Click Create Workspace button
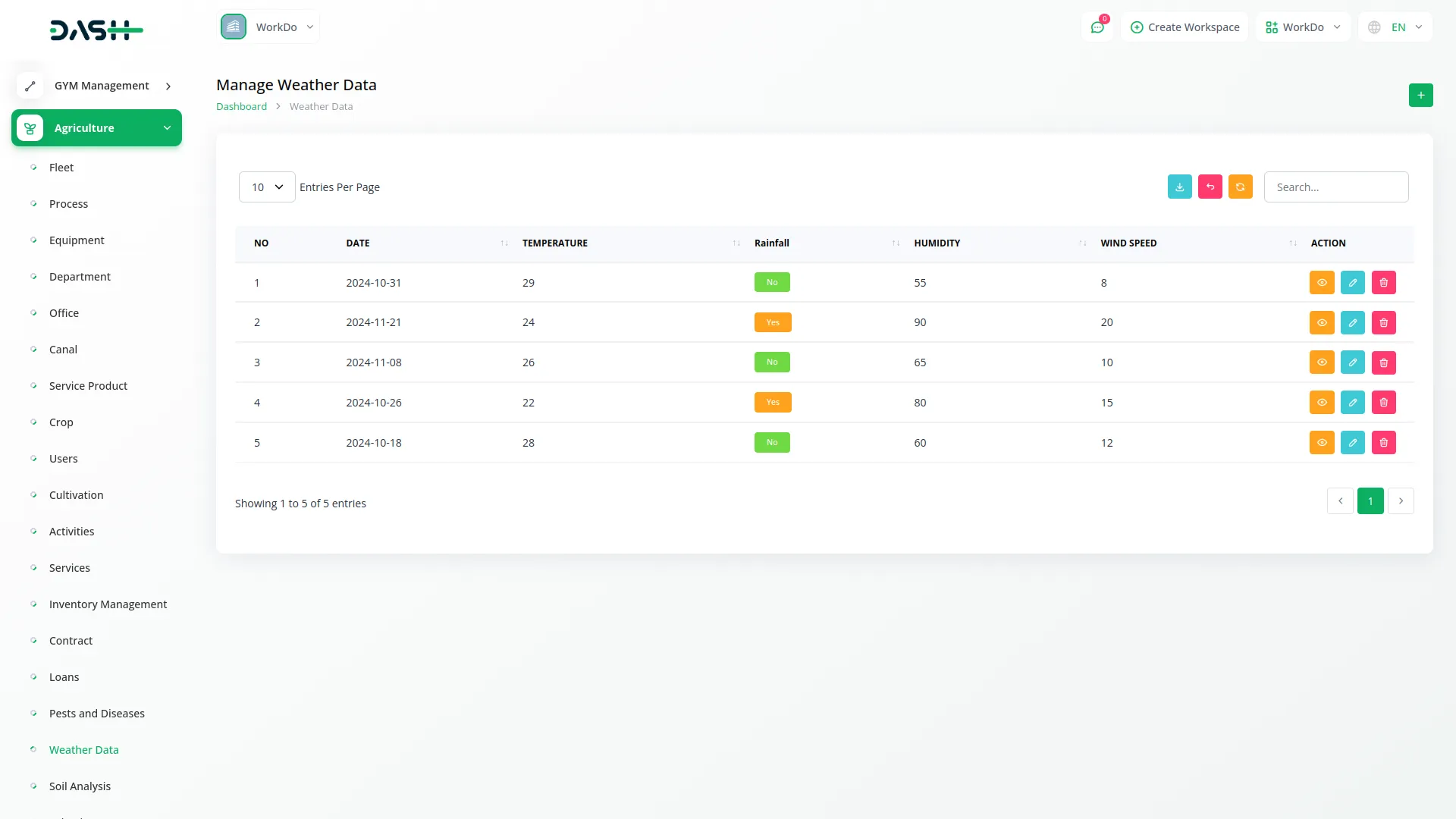The width and height of the screenshot is (1456, 819). [1185, 27]
